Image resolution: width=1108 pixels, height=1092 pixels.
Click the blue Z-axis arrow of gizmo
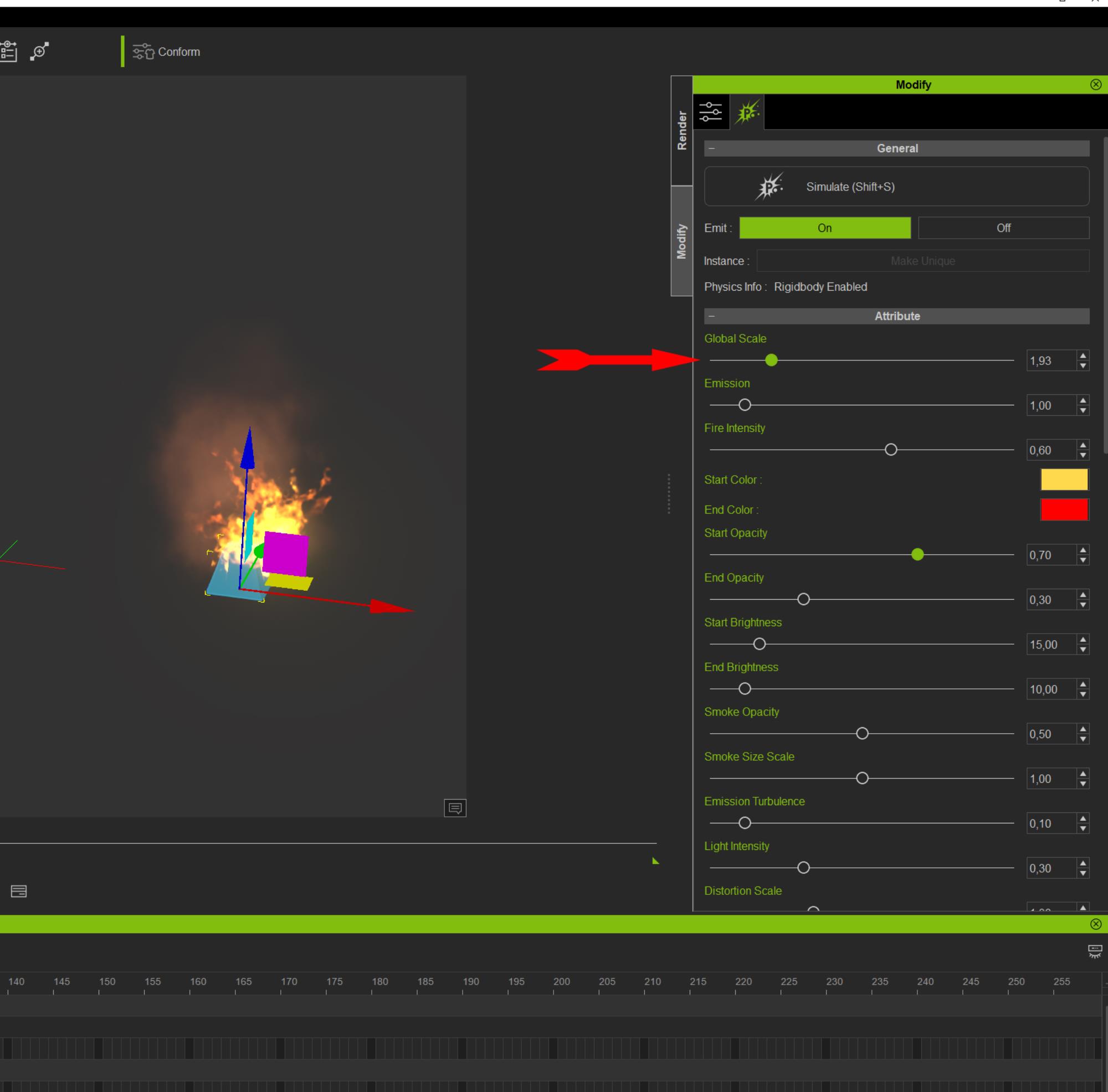(248, 449)
